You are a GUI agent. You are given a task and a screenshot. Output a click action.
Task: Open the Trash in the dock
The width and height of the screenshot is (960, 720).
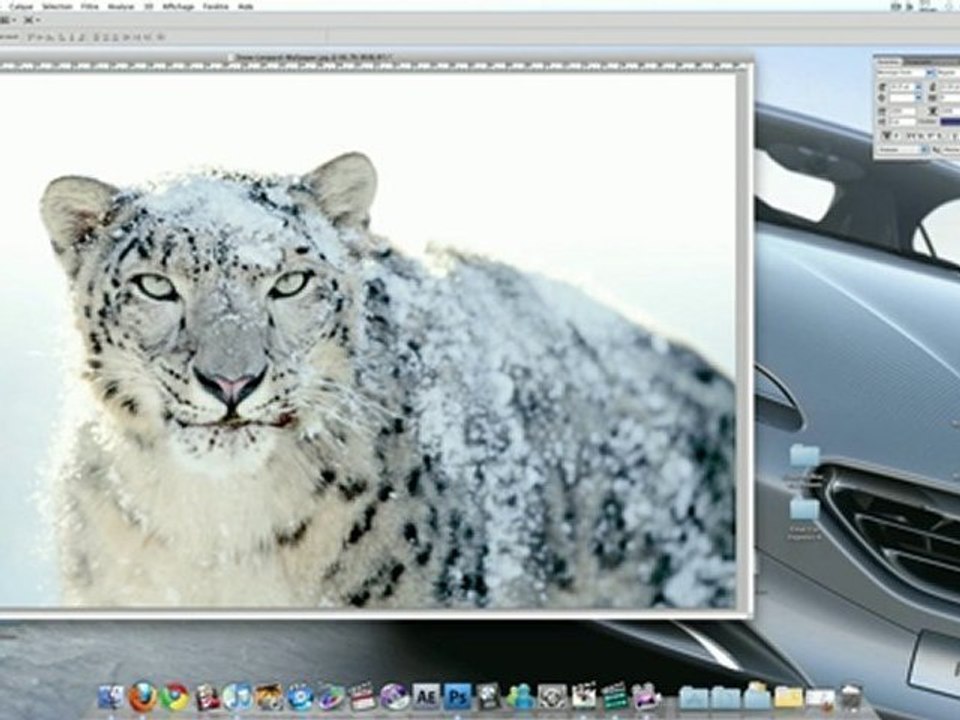click(x=851, y=696)
